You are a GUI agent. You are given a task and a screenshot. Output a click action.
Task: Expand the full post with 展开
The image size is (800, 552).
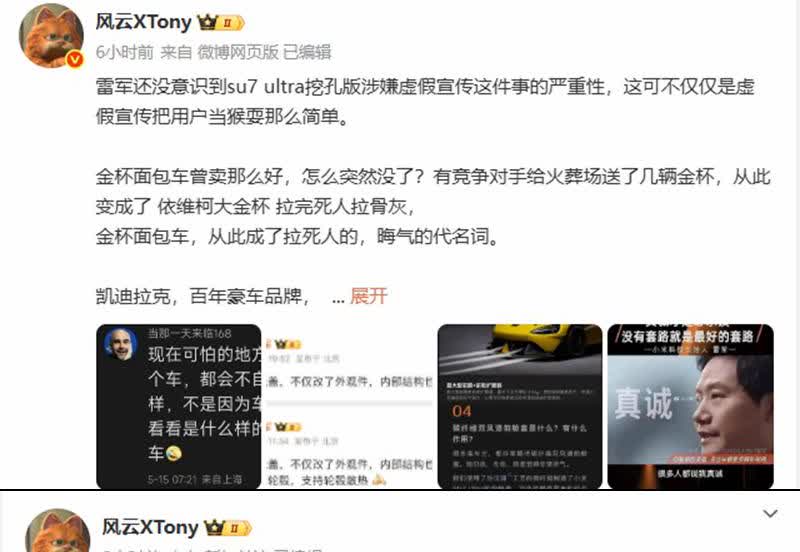pyautogui.click(x=369, y=296)
